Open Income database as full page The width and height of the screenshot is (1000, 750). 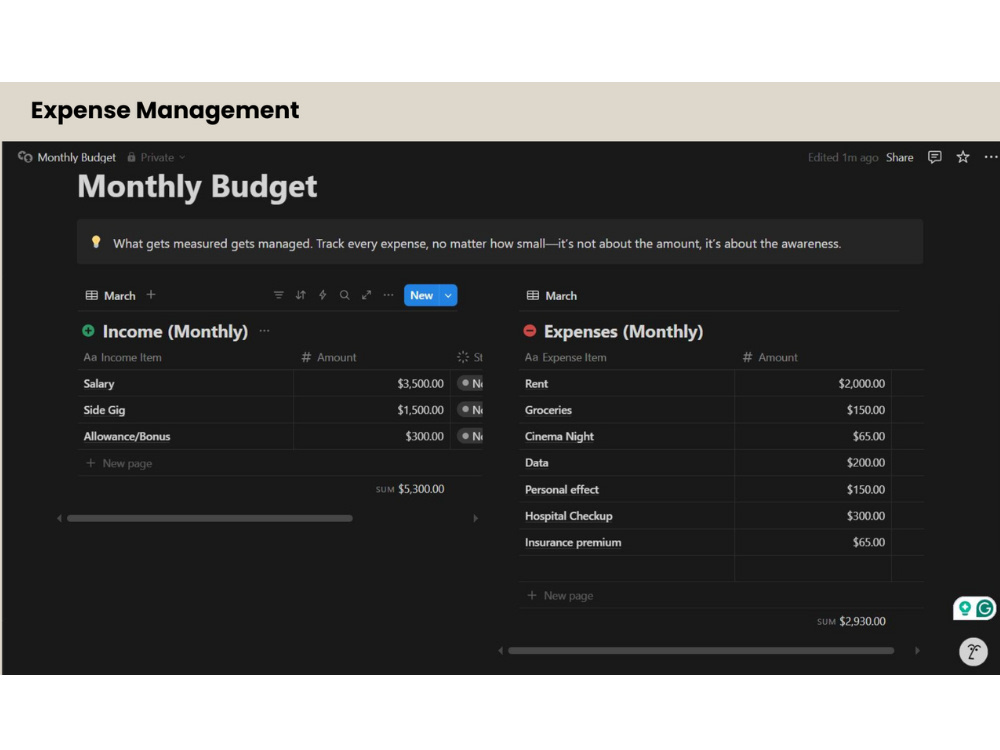pos(366,295)
